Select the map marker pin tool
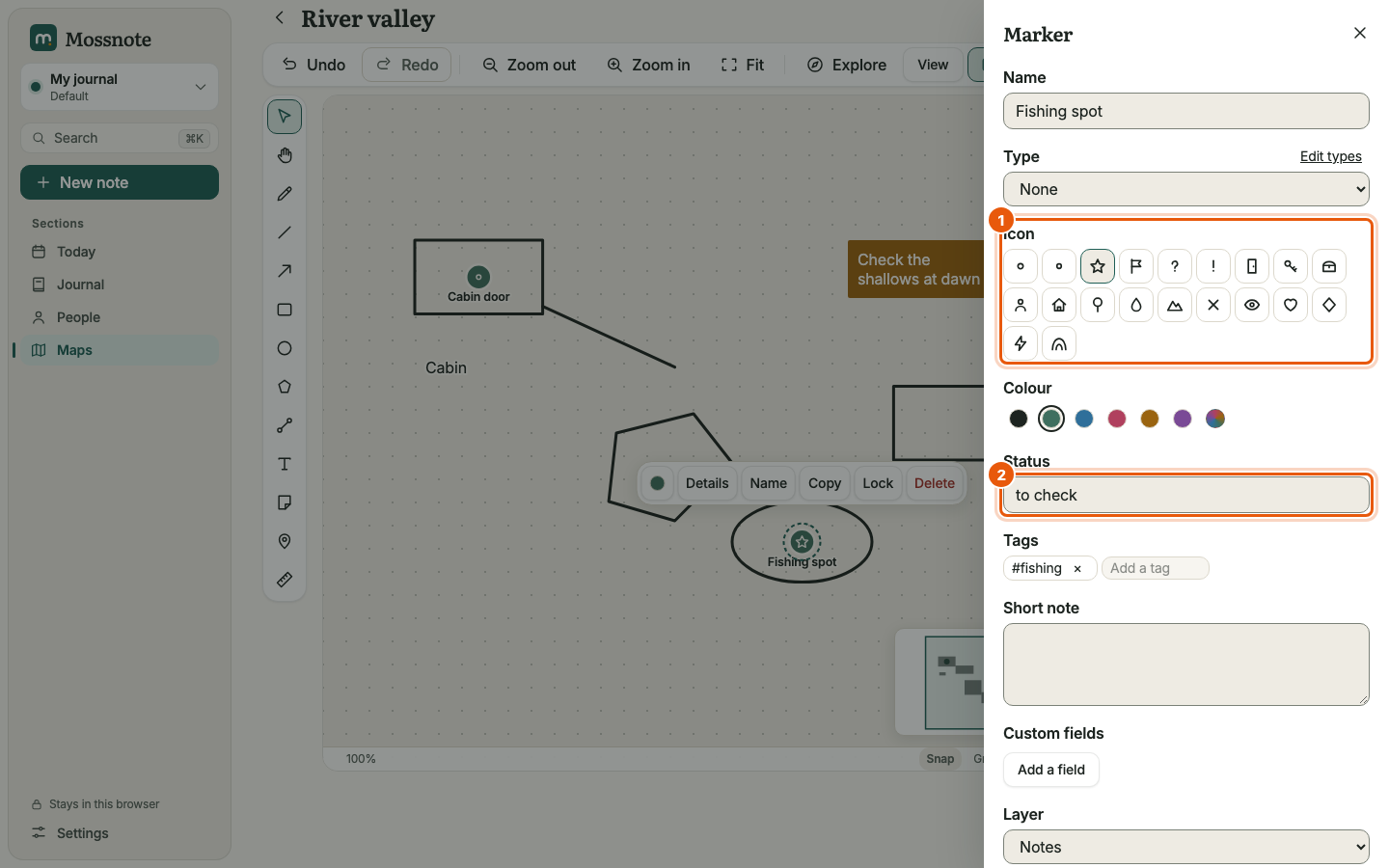 pyautogui.click(x=285, y=541)
